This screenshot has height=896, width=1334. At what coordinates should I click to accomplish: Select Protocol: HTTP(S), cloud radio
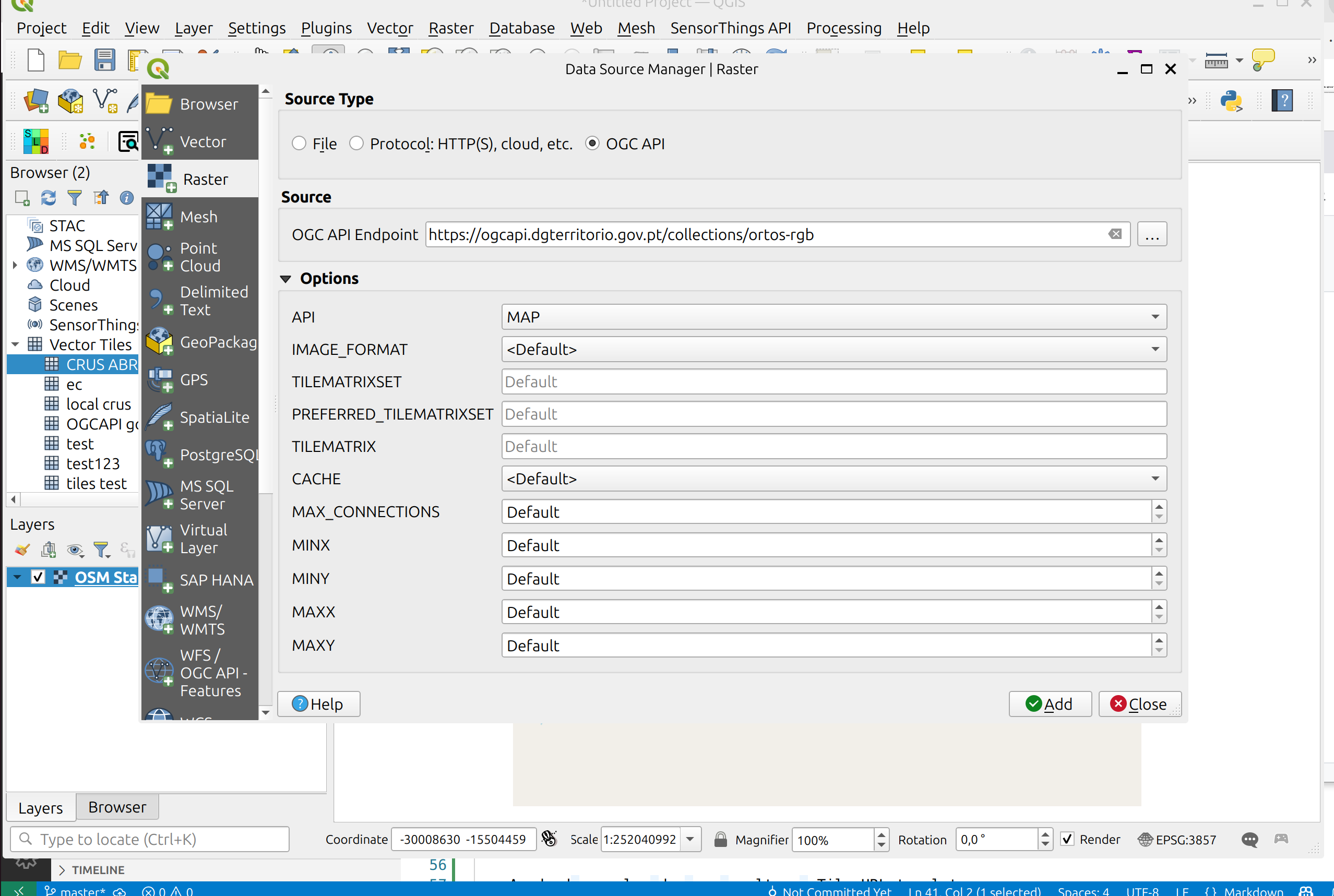[x=356, y=143]
